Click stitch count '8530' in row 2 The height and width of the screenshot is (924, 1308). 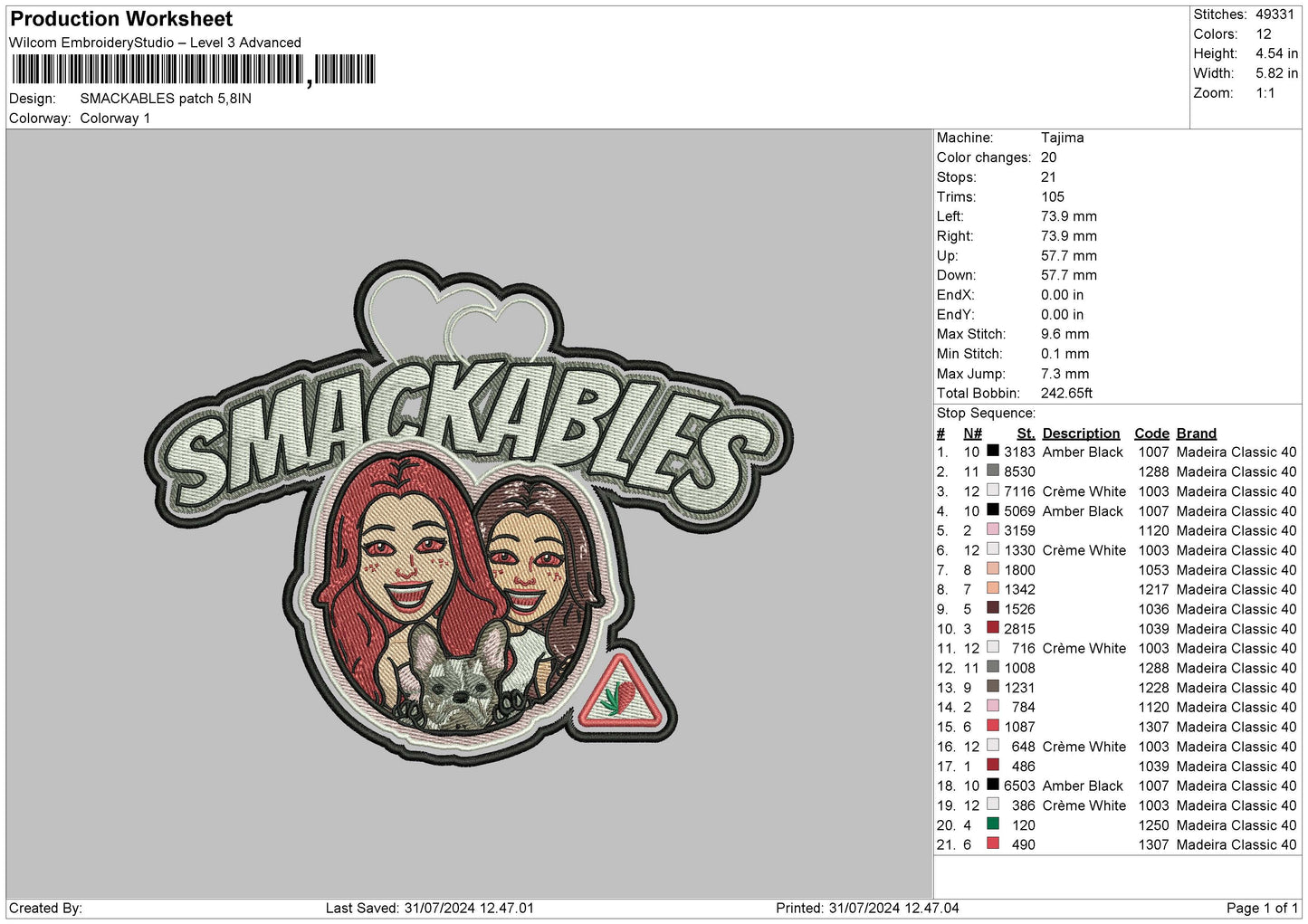point(1019,472)
